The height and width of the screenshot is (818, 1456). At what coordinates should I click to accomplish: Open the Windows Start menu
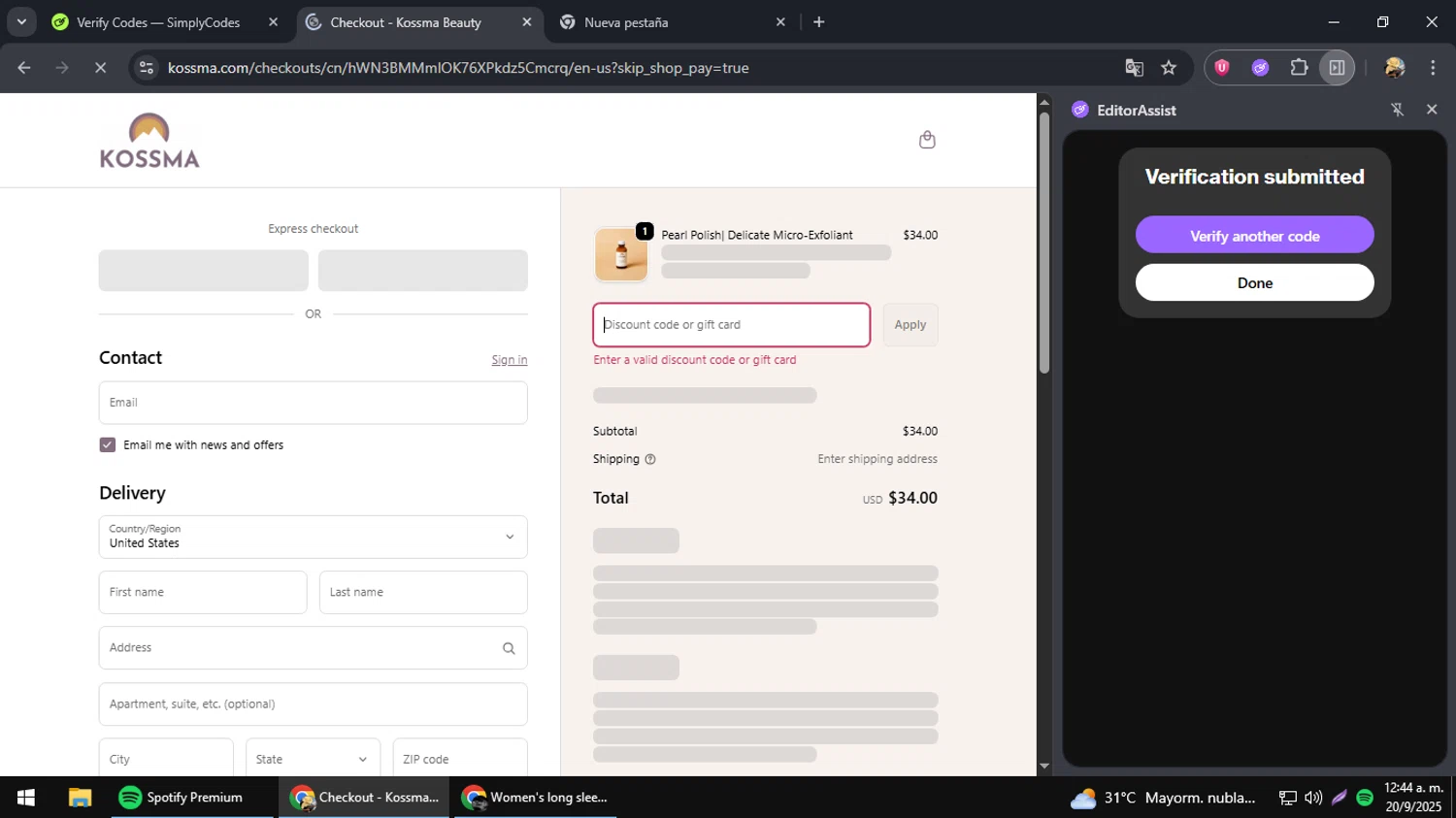(x=26, y=798)
